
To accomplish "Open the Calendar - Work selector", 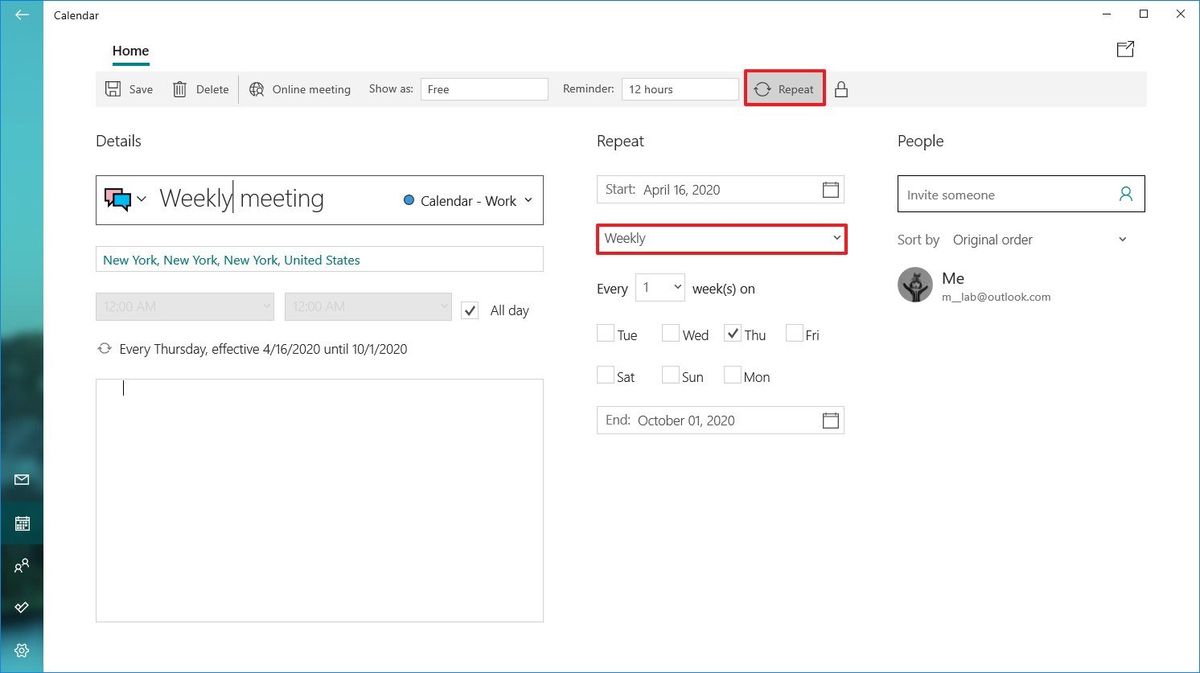I will pyautogui.click(x=467, y=200).
